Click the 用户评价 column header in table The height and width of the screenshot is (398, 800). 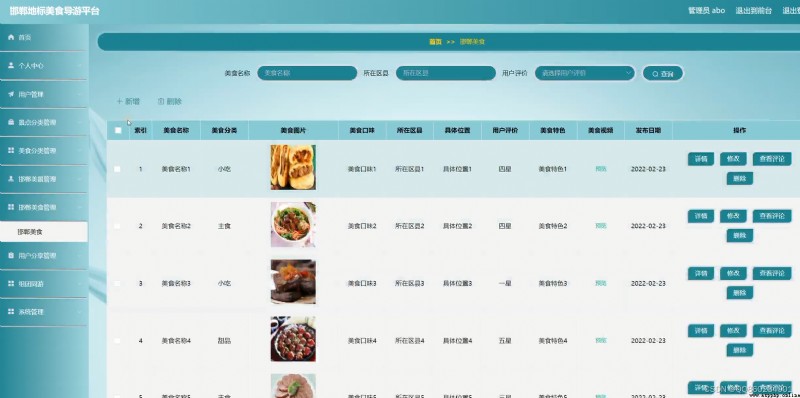[505, 131]
